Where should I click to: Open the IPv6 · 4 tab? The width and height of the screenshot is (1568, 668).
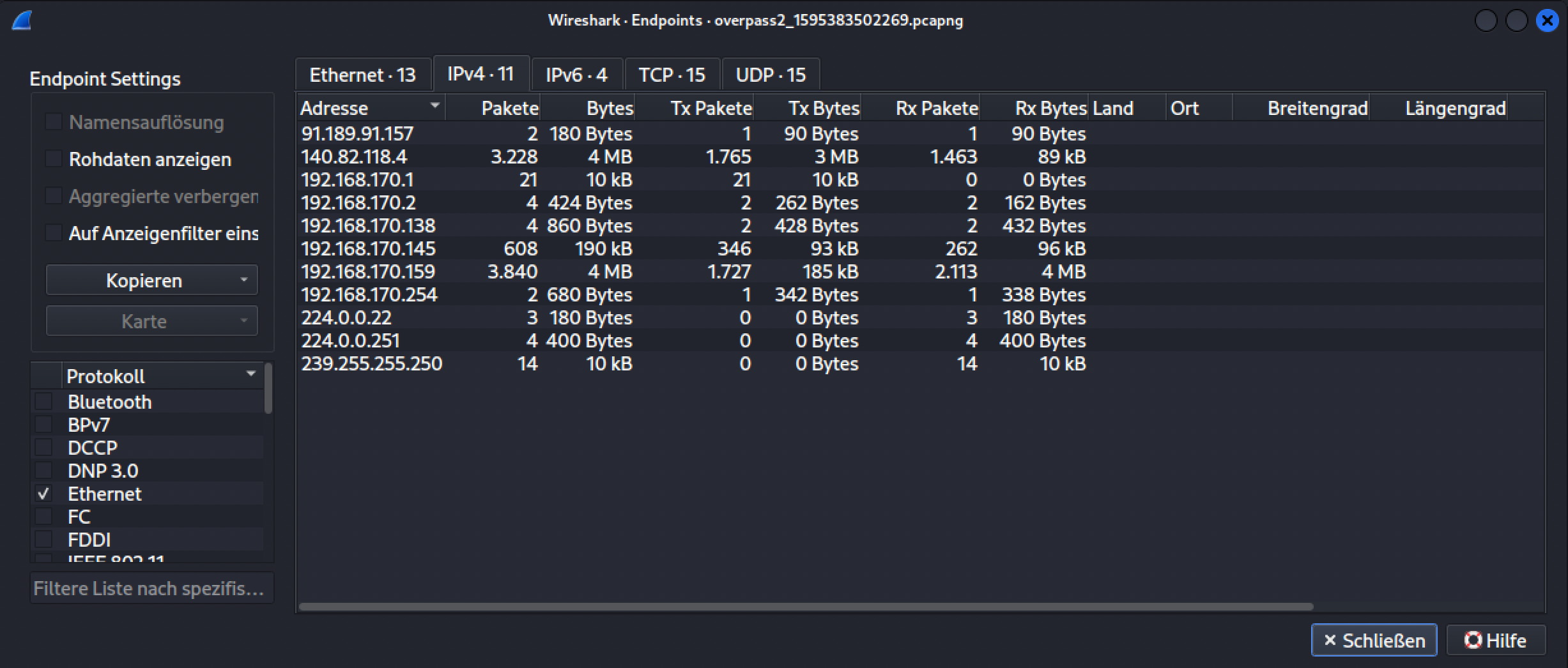pos(576,75)
